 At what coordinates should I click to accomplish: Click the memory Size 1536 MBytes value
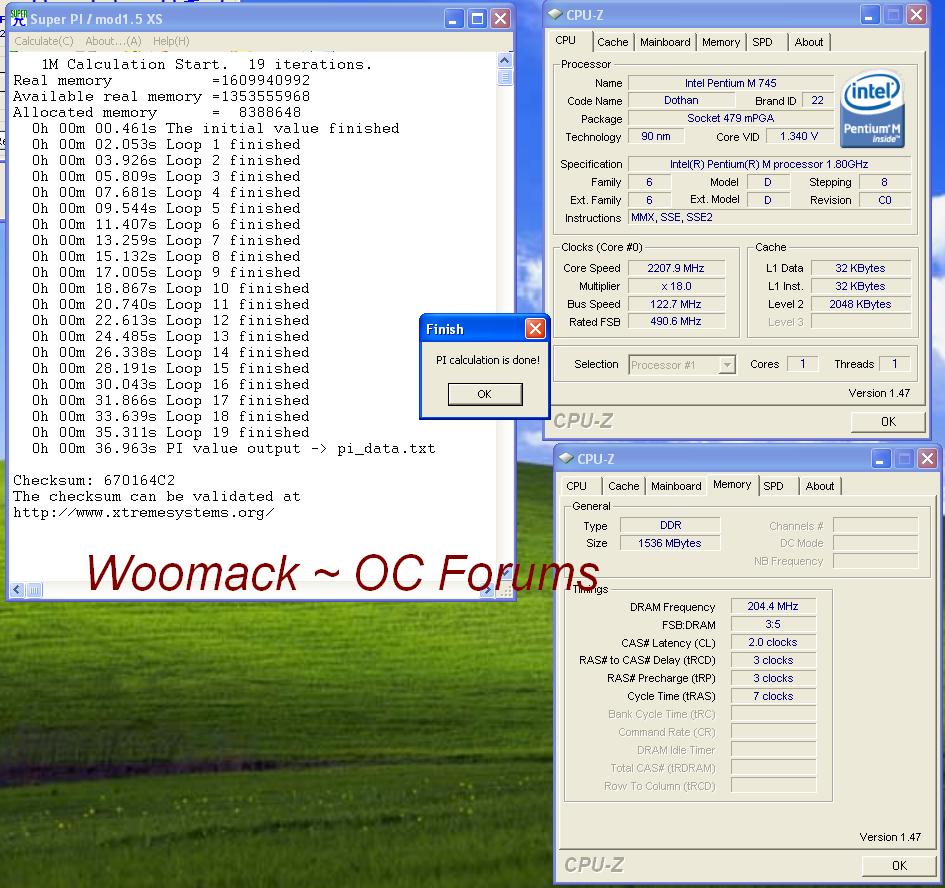pyautogui.click(x=670, y=543)
